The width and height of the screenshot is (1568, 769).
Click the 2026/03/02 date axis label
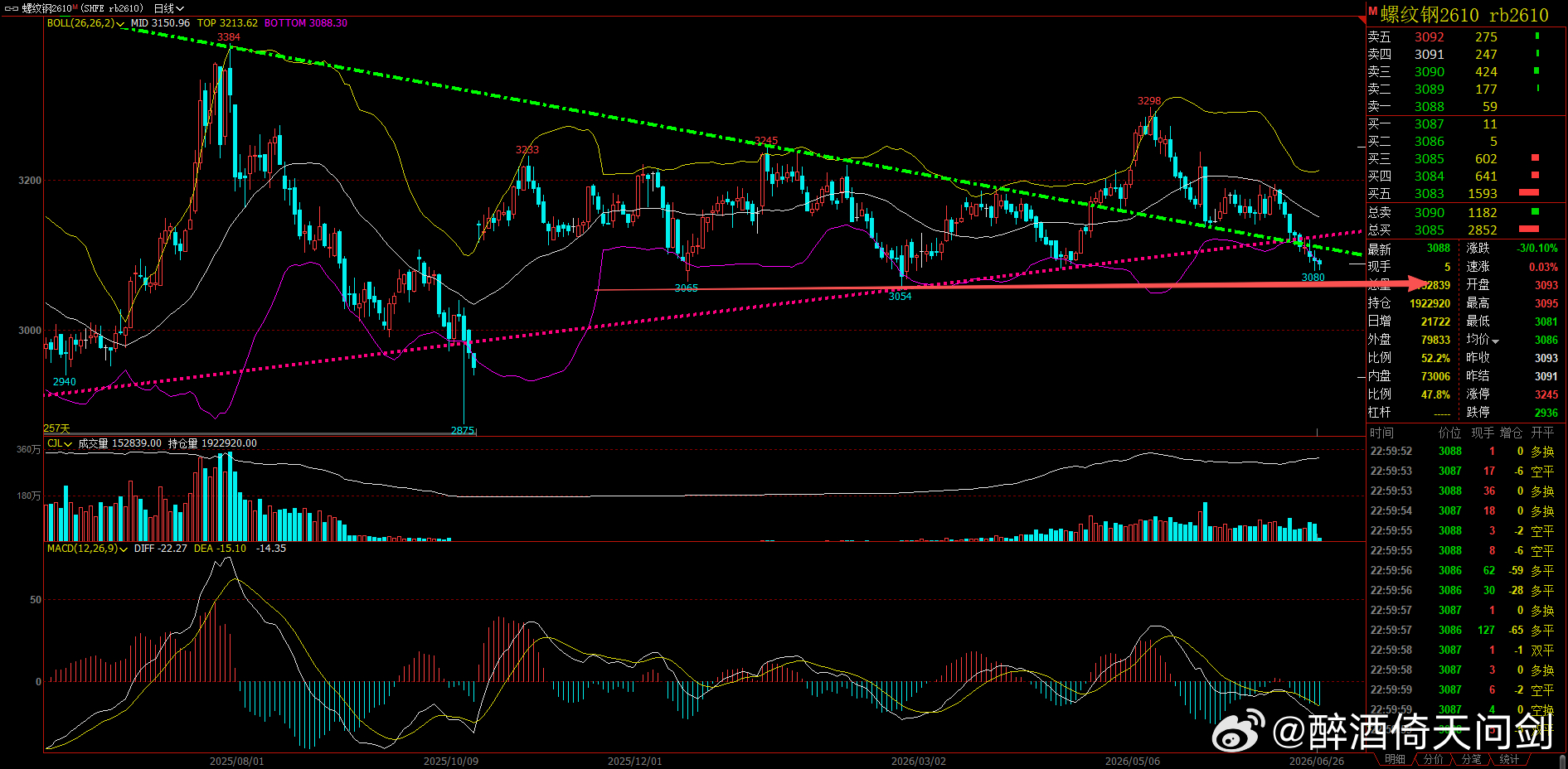pyautogui.click(x=919, y=761)
